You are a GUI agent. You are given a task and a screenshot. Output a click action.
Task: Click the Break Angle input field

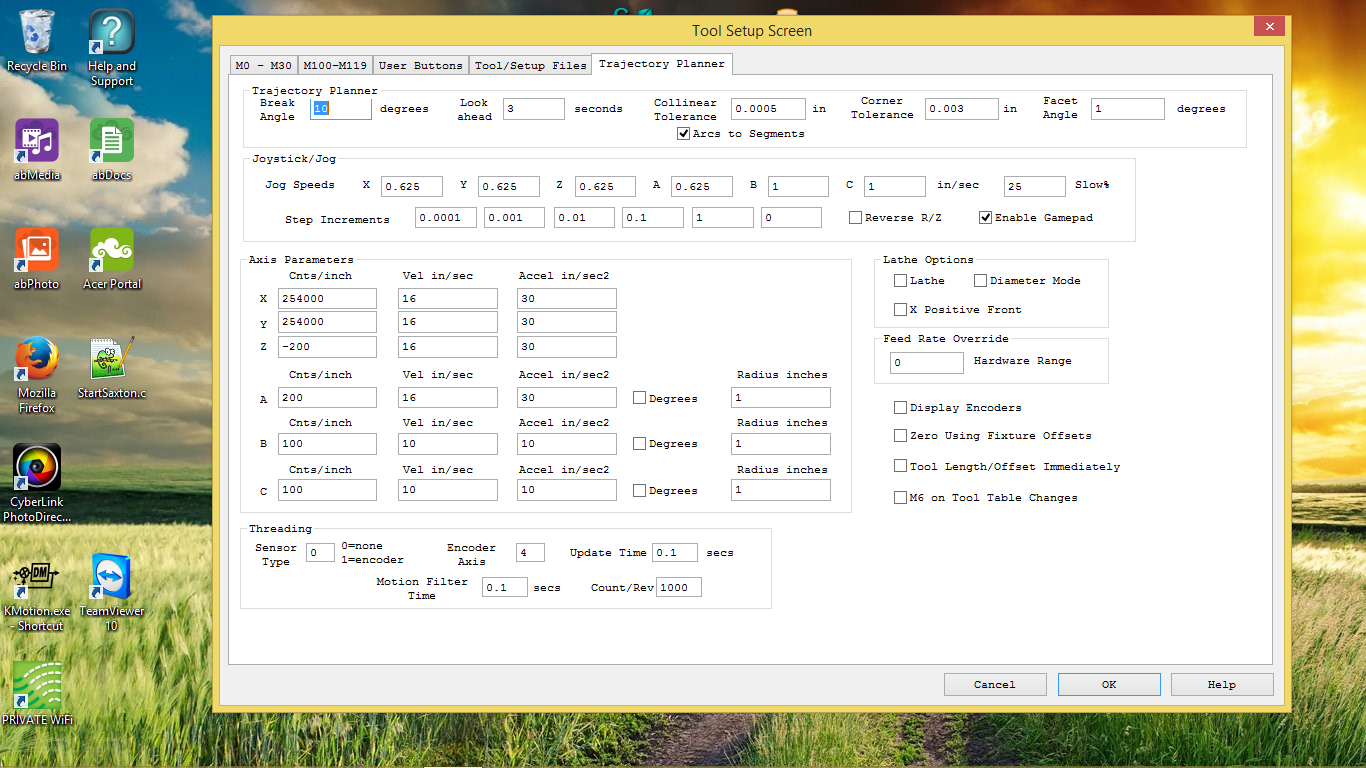pos(341,109)
